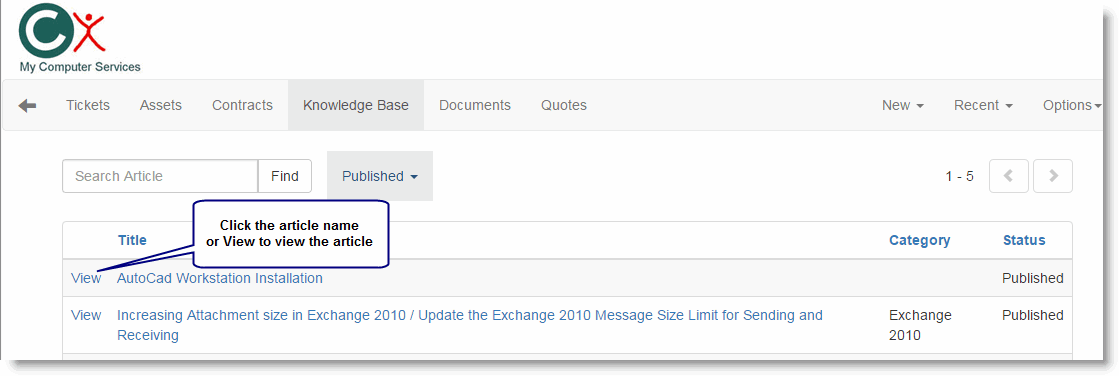The image size is (1119, 376).
Task: Open the Options dropdown menu
Action: [x=1072, y=106]
